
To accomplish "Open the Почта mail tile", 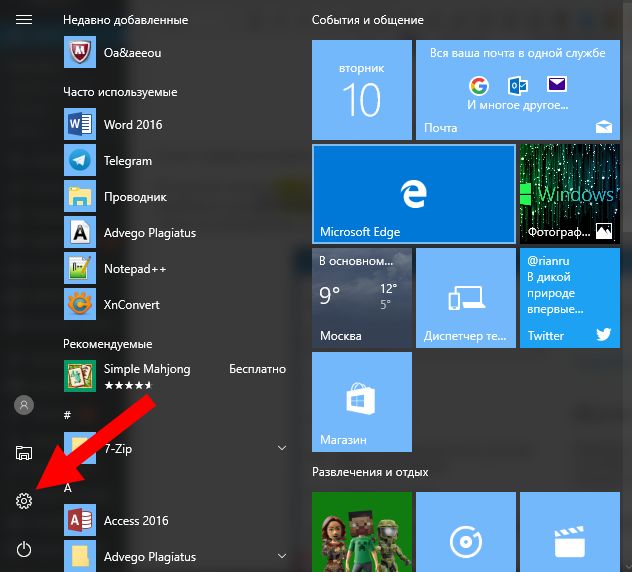I will [x=515, y=90].
